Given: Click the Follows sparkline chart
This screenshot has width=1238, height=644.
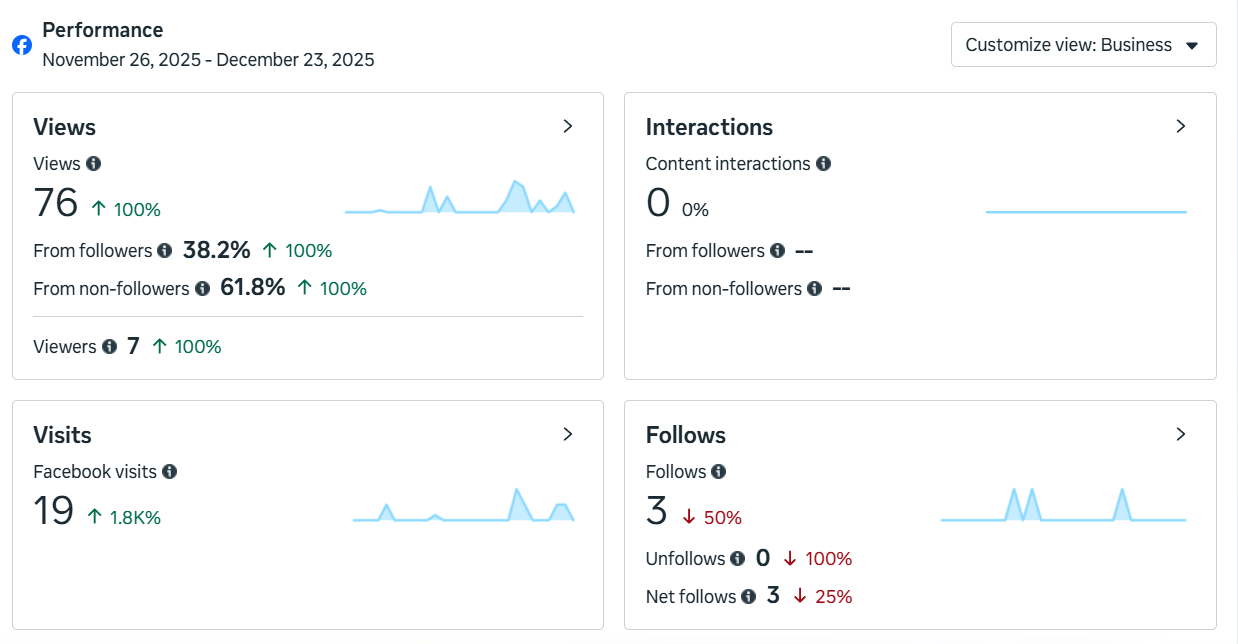Looking at the screenshot, I should [x=1063, y=506].
